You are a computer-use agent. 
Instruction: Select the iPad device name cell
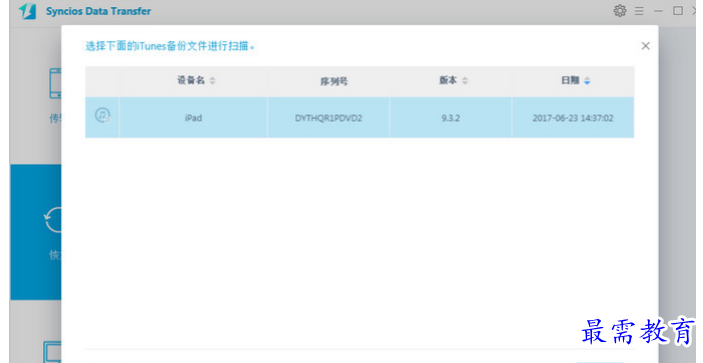tap(193, 118)
